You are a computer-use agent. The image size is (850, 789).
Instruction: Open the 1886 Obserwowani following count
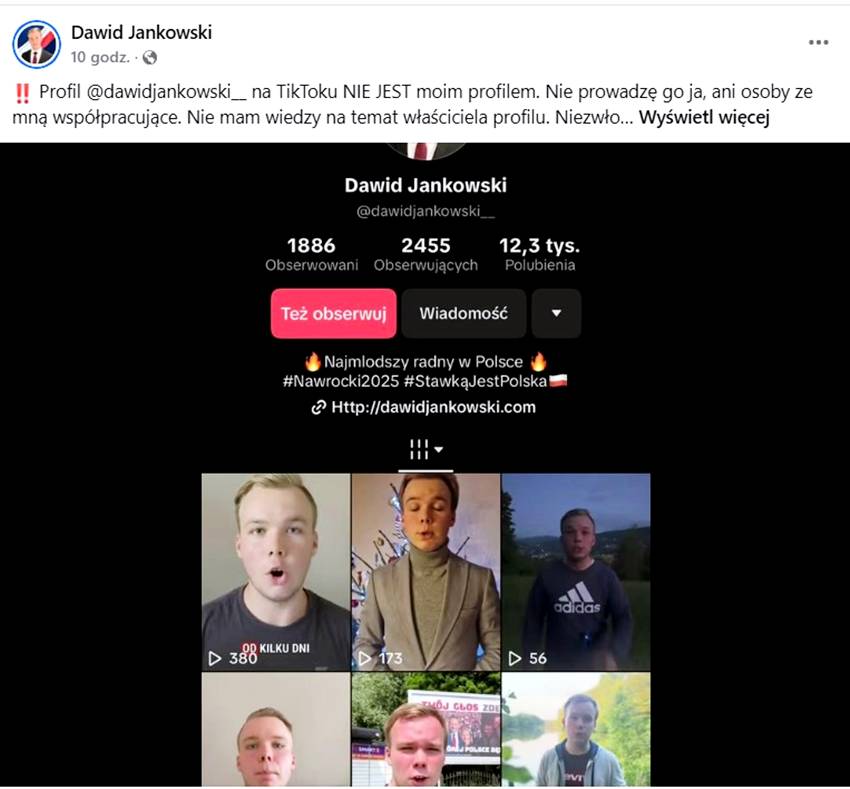click(311, 254)
